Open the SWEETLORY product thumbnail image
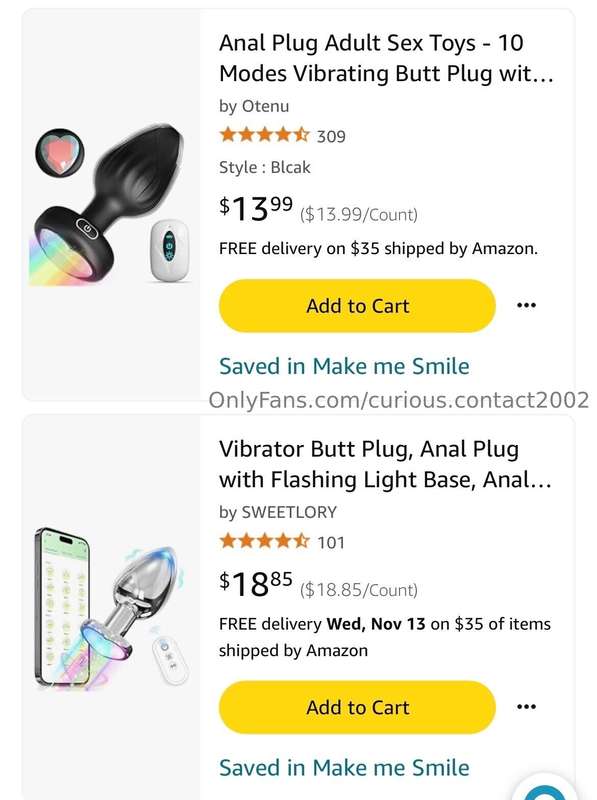The height and width of the screenshot is (800, 597). tap(111, 608)
